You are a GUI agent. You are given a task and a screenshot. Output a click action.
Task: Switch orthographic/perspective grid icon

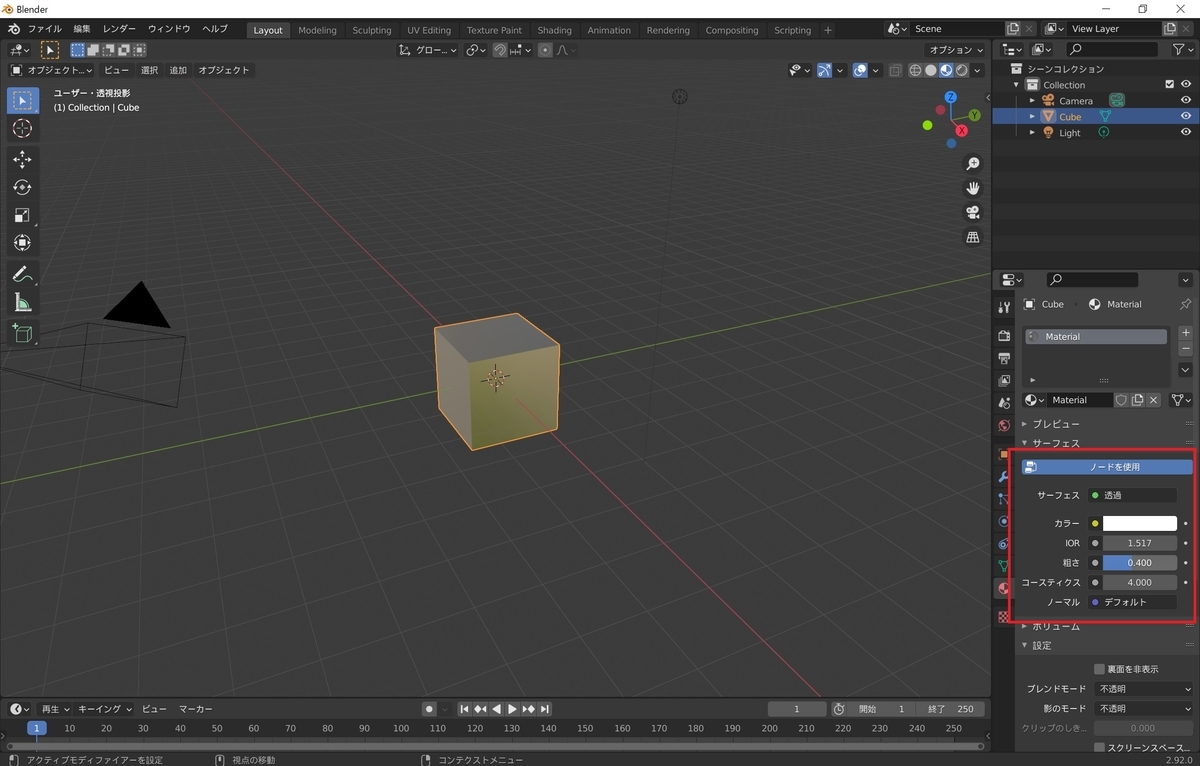tap(972, 237)
